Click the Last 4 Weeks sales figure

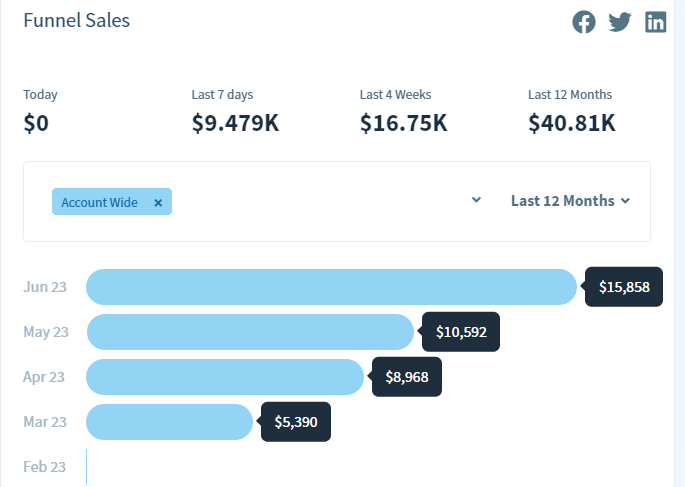(403, 123)
